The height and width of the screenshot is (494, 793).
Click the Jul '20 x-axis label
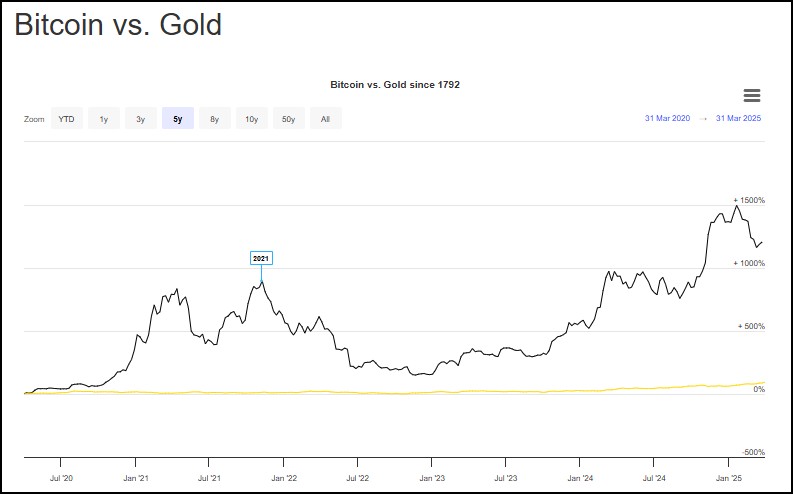[61, 477]
